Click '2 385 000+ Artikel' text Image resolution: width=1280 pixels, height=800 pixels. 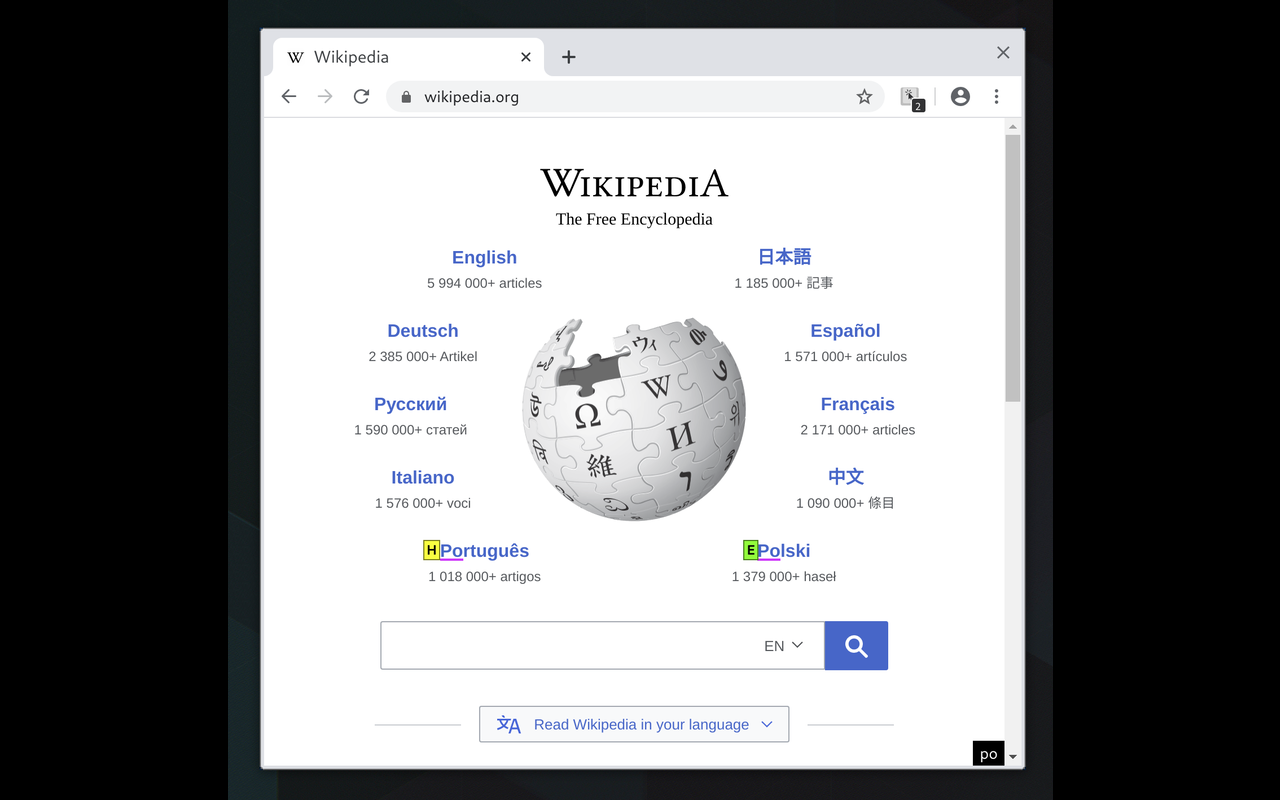point(423,356)
